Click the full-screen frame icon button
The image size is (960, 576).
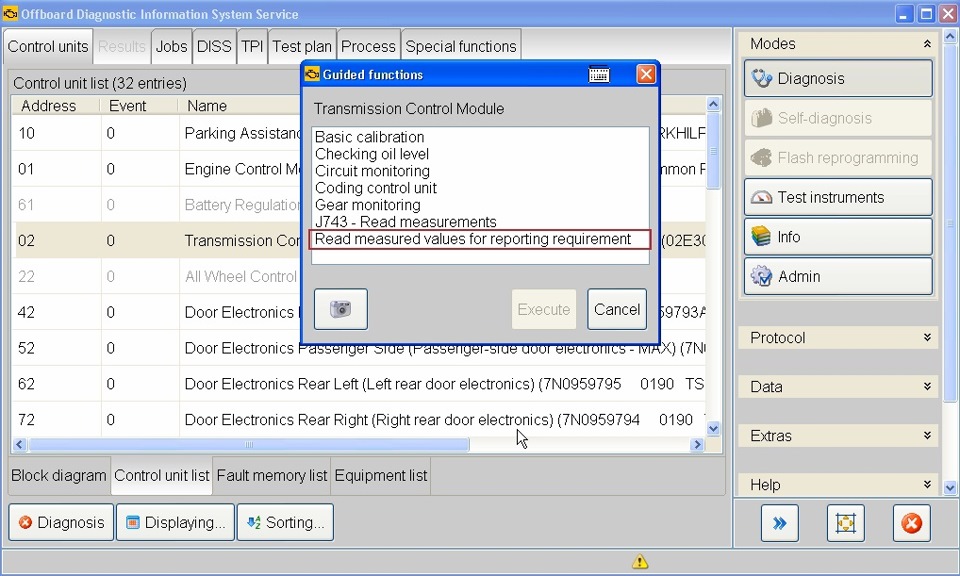[x=845, y=523]
